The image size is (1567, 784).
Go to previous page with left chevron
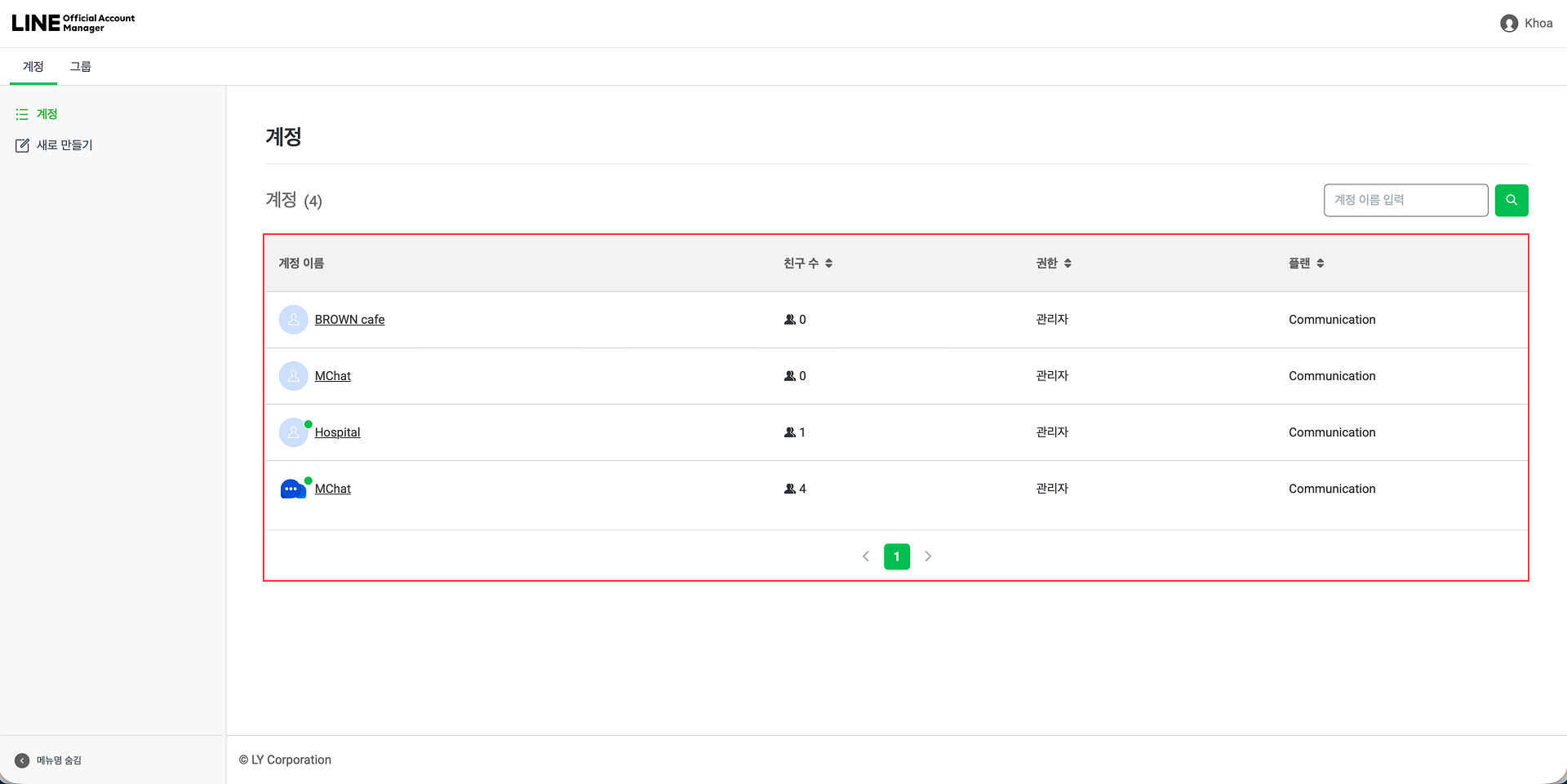pyautogui.click(x=866, y=556)
